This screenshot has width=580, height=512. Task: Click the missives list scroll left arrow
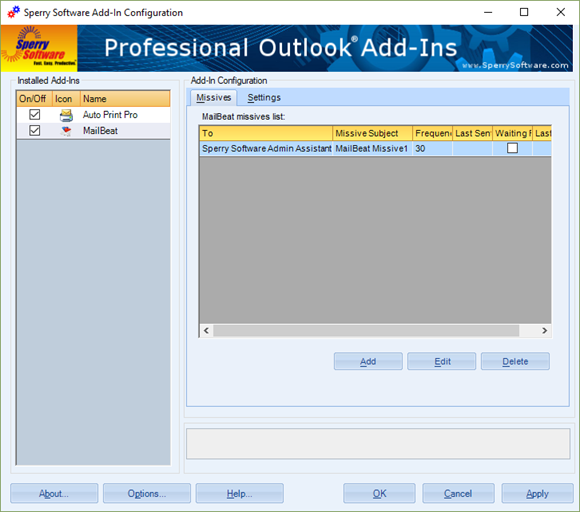coord(206,331)
